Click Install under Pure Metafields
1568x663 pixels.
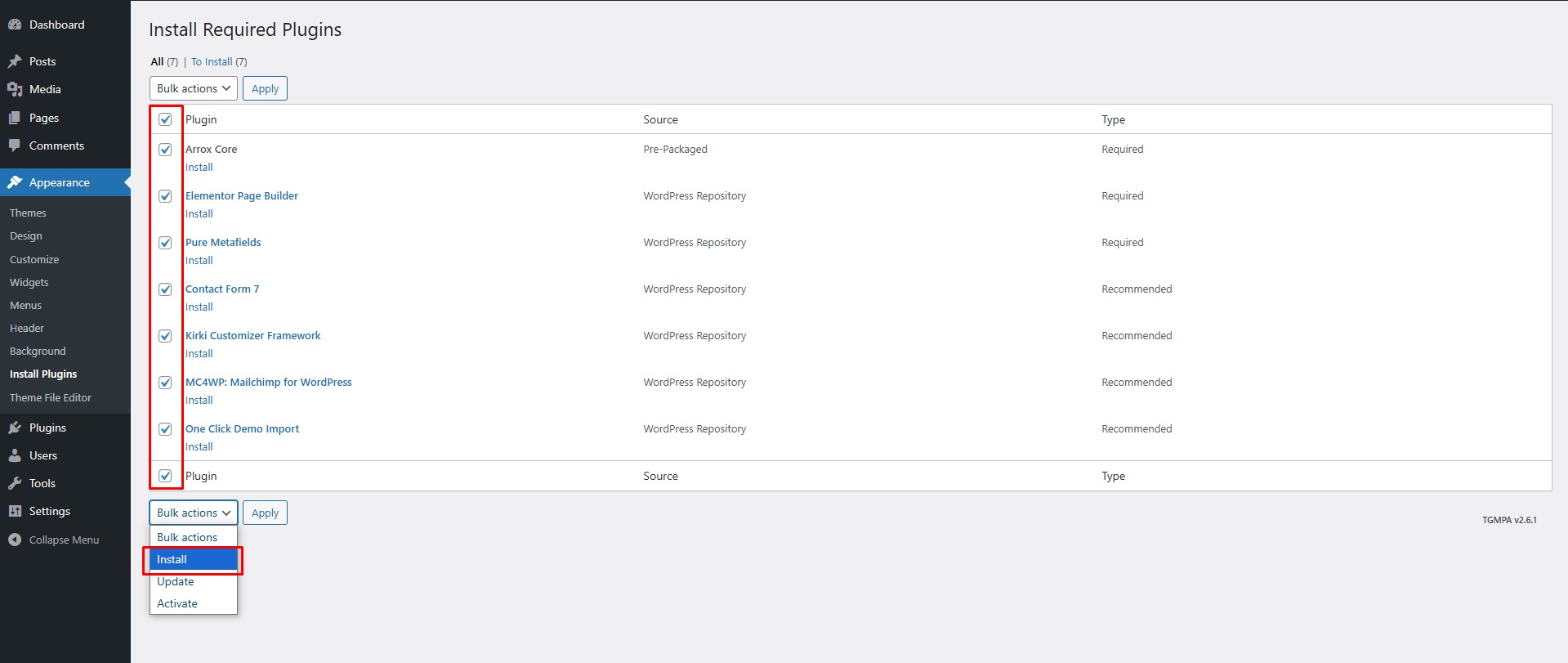click(199, 260)
